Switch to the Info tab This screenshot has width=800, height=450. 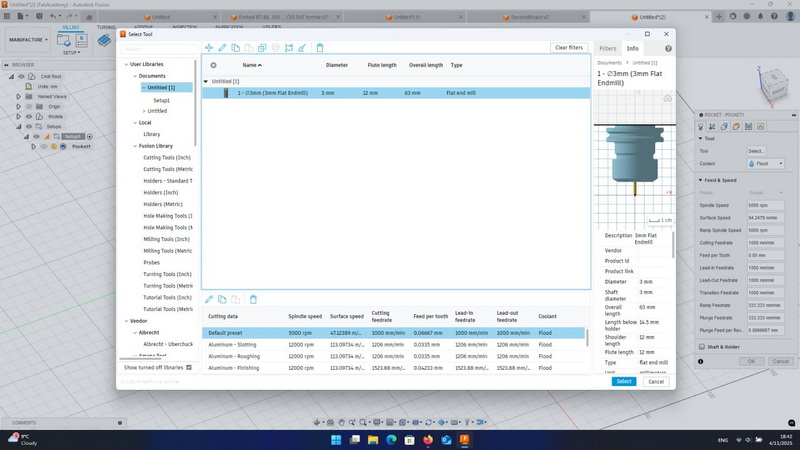[x=633, y=48]
